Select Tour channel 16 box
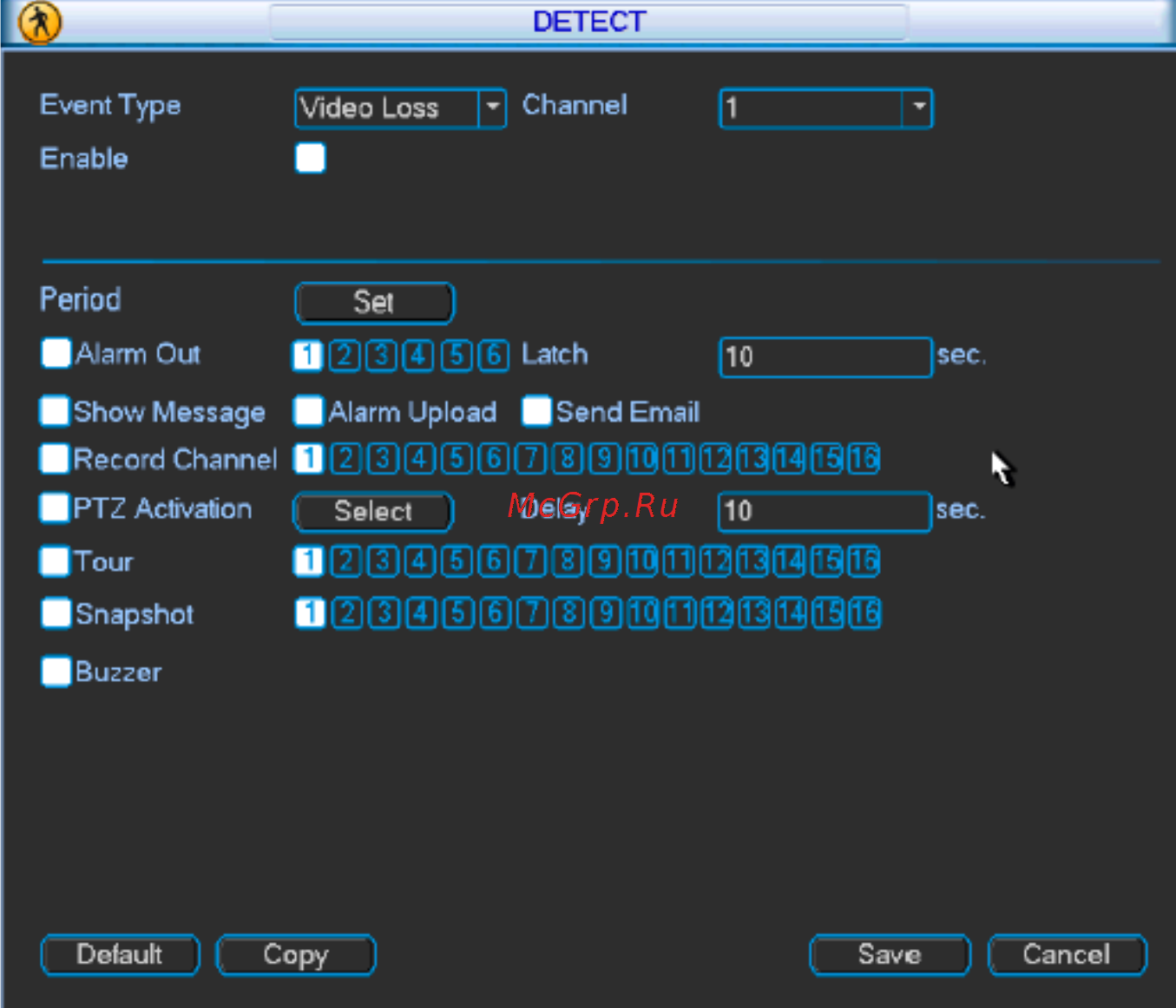1176x1008 pixels. pyautogui.click(x=864, y=561)
